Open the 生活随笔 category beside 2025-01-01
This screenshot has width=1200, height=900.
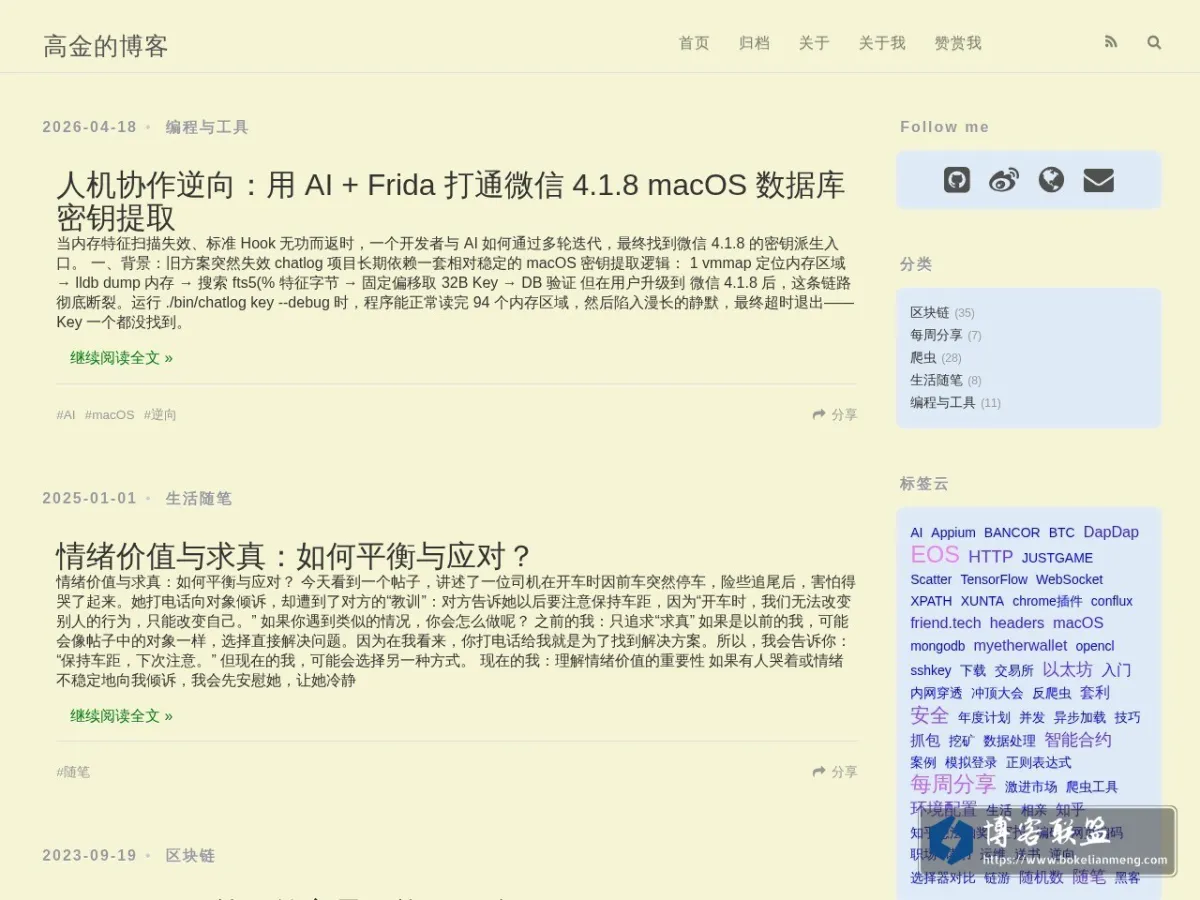tap(199, 498)
